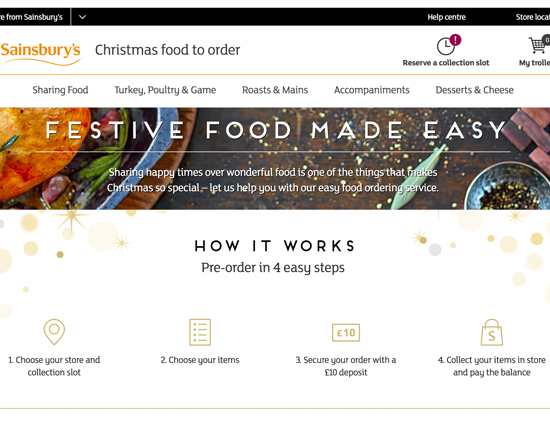Open Turkey, Poultry & Game menu
Image resolution: width=550 pixels, height=446 pixels.
(x=165, y=90)
